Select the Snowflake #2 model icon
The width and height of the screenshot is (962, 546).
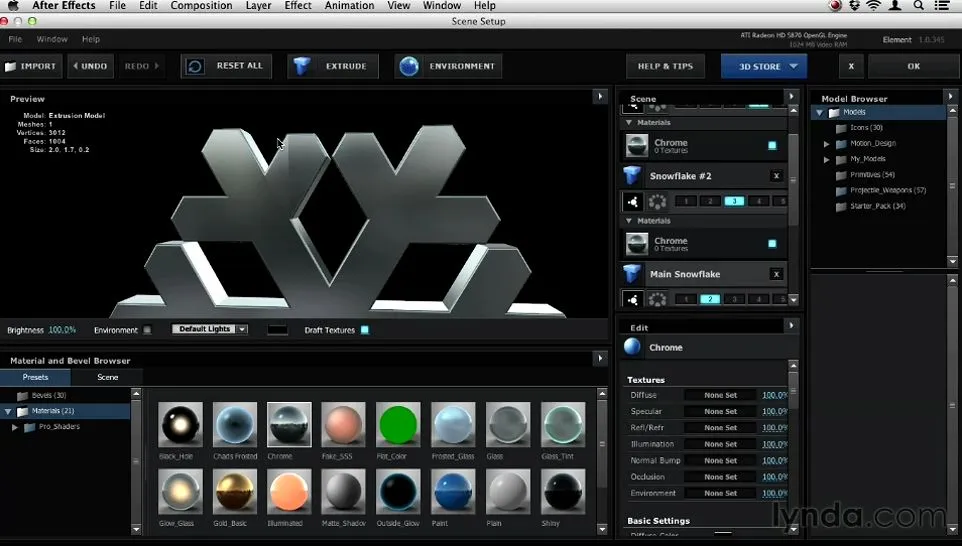tap(632, 176)
